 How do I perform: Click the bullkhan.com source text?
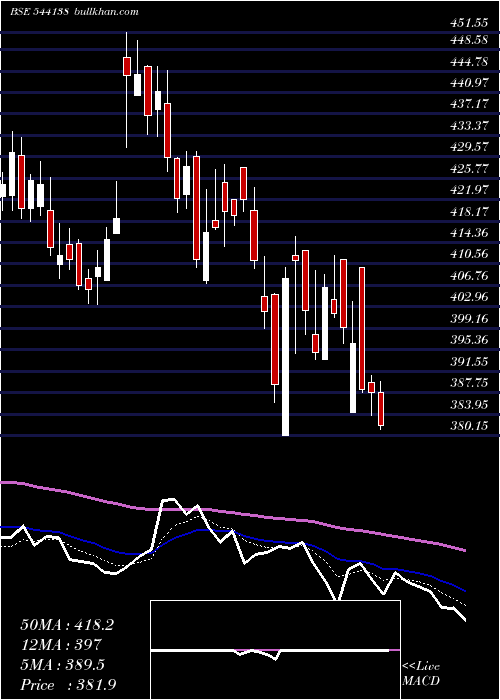105,12
